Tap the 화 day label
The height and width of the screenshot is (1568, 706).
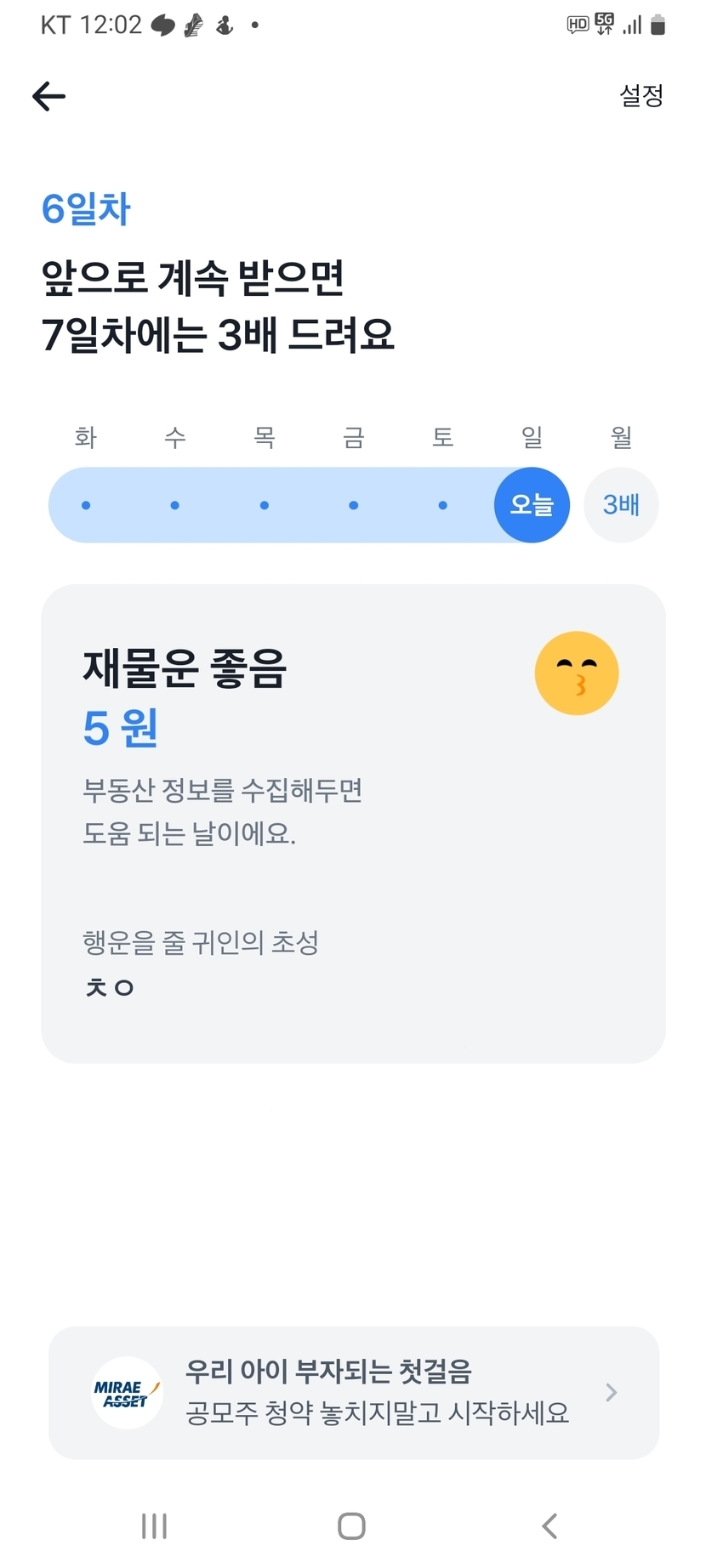[86, 437]
